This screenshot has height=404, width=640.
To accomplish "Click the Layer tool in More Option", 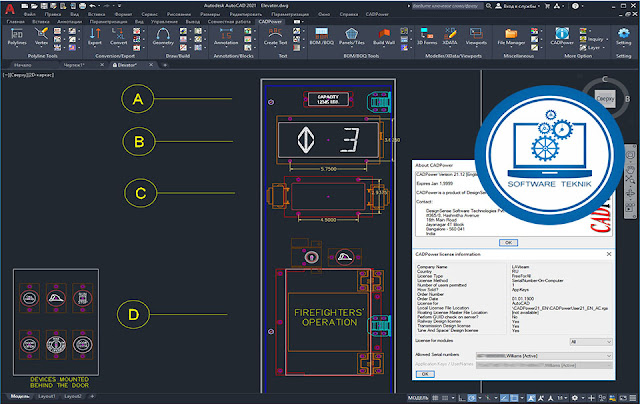I will pos(590,48).
